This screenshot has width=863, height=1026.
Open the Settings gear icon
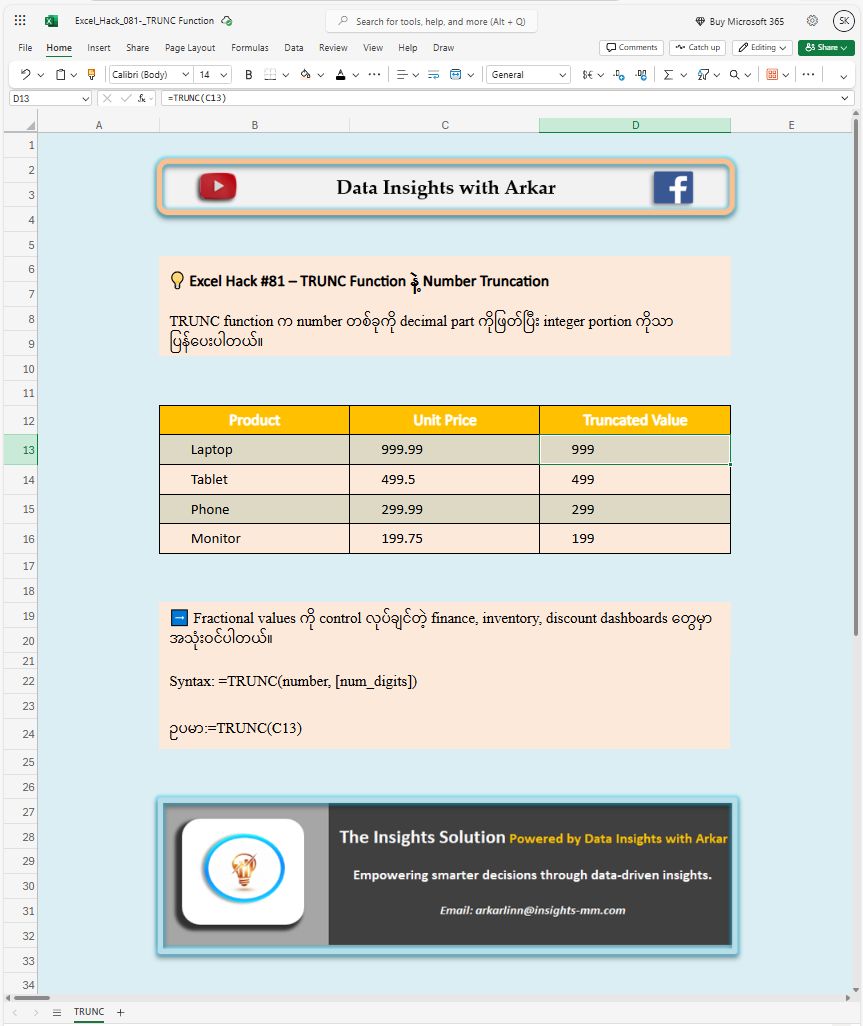tap(812, 21)
